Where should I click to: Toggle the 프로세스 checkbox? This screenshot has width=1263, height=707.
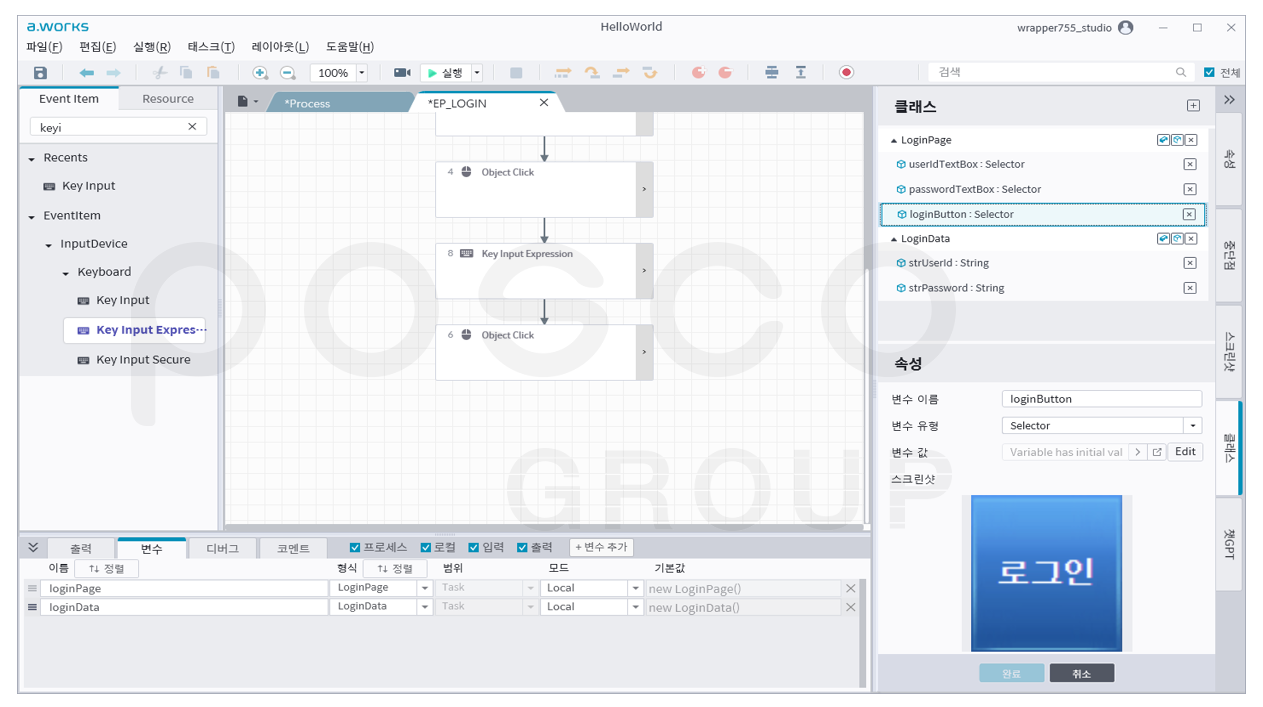[x=355, y=547]
